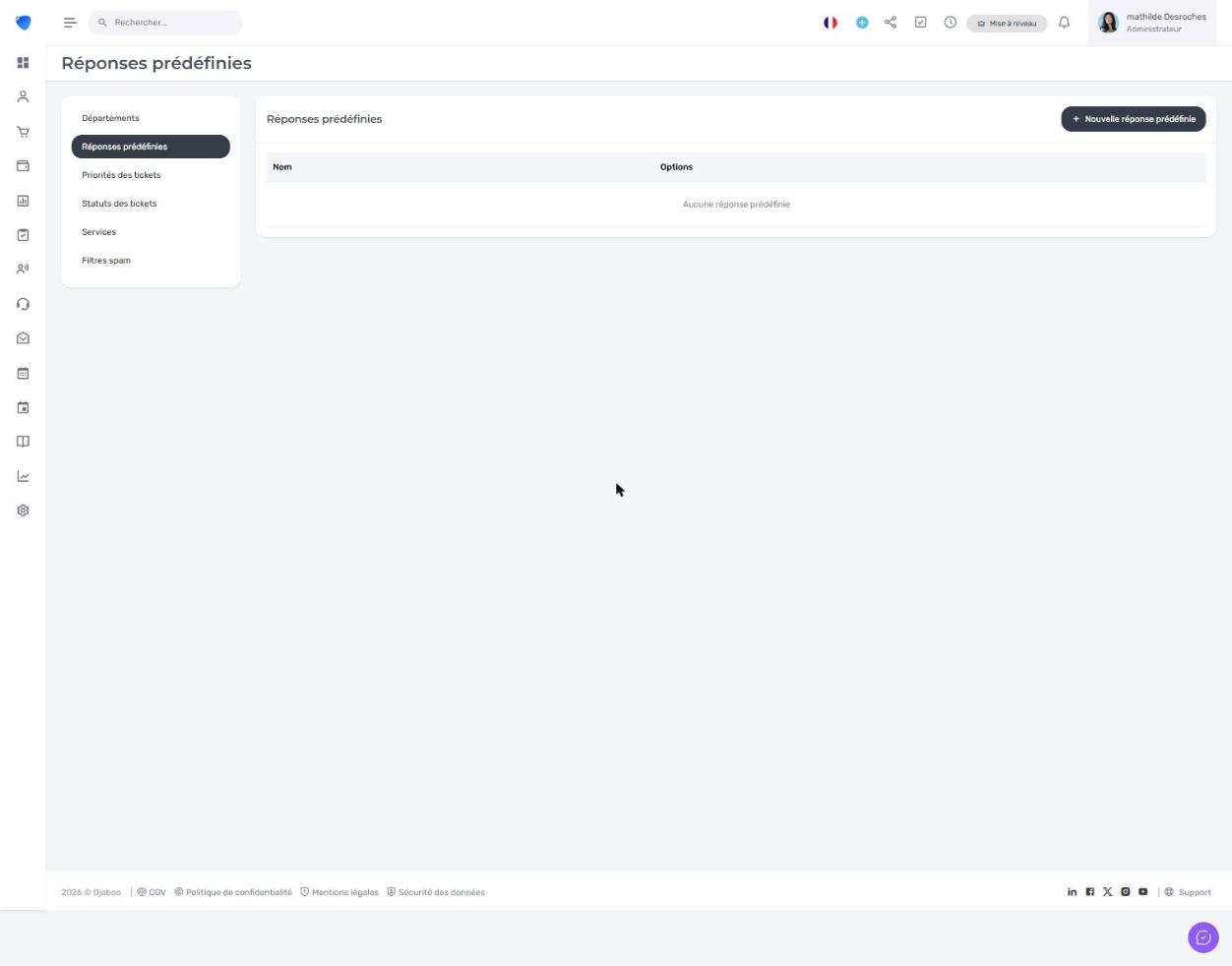Select Services menu item
Image resolution: width=1232 pixels, height=966 pixels.
tap(151, 232)
